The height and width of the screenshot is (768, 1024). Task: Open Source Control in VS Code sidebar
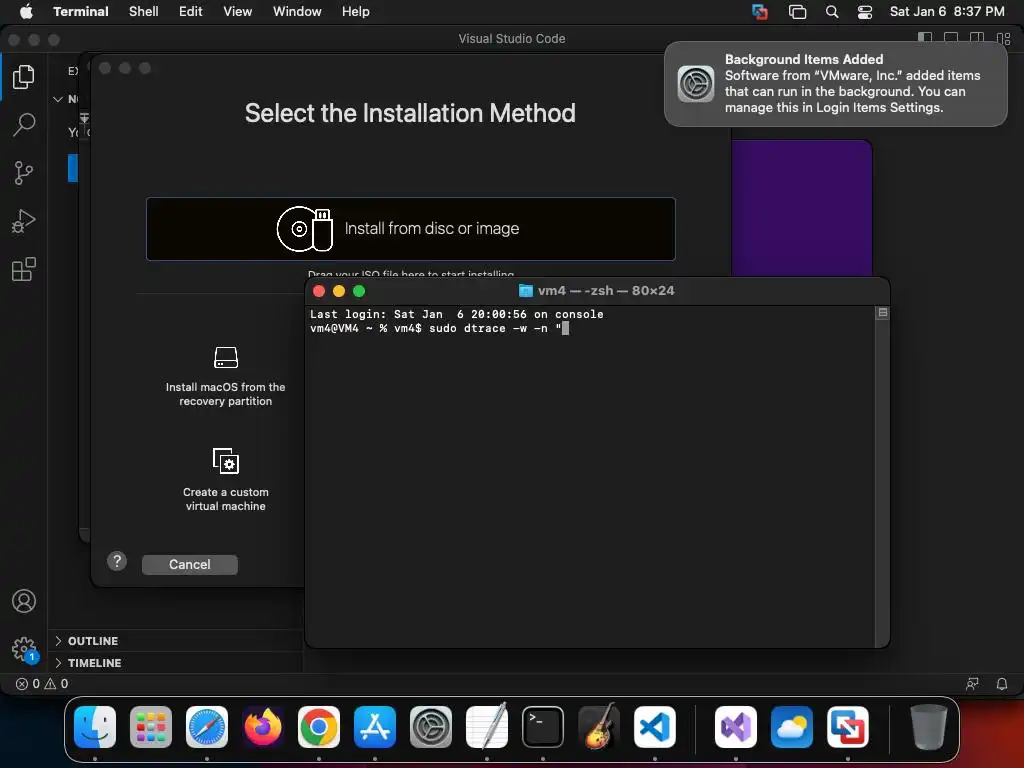point(24,173)
